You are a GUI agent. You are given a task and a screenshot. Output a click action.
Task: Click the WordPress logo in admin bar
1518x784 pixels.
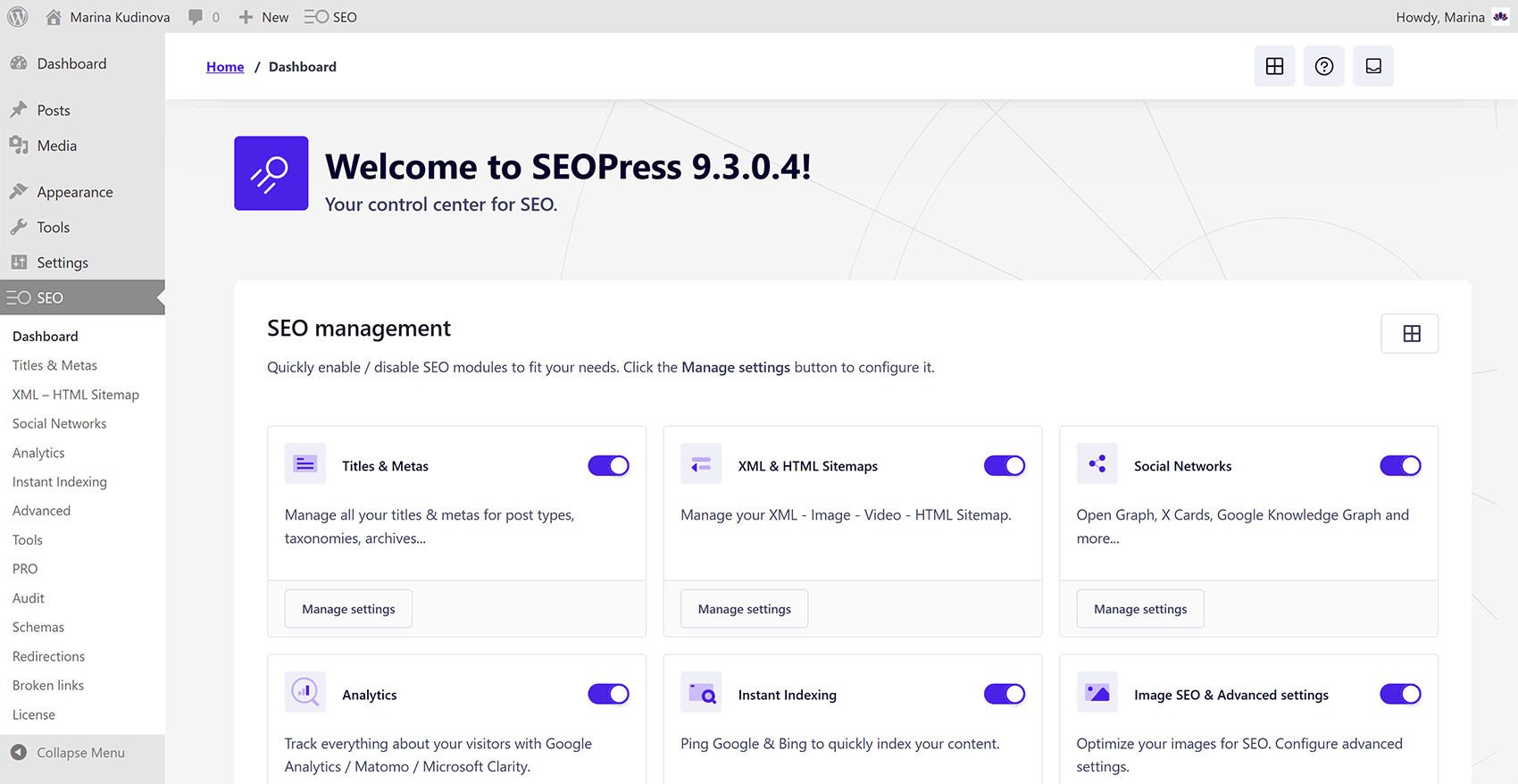(18, 17)
